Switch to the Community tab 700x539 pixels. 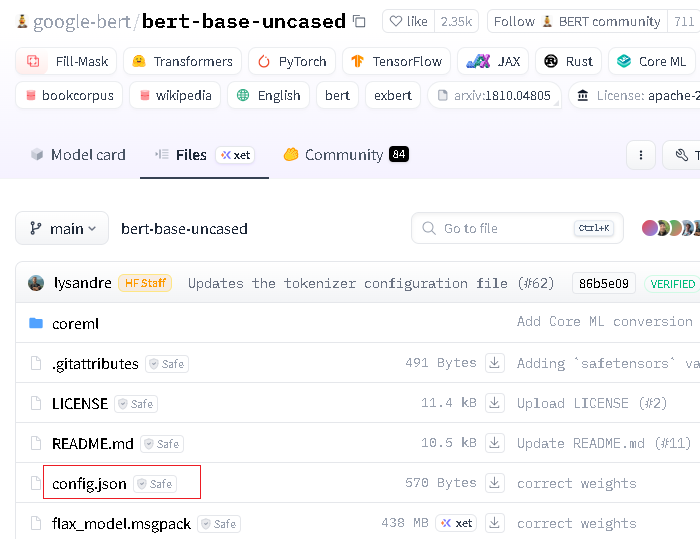345,154
